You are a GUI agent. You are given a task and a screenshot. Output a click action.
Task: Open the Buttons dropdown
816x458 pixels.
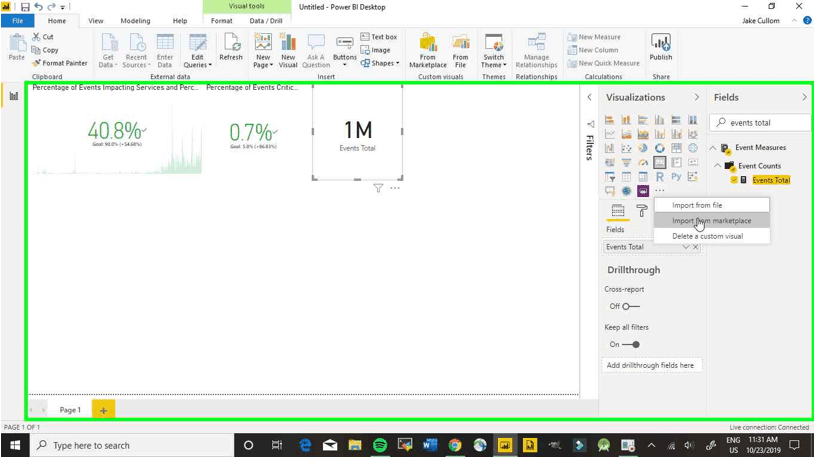[345, 50]
